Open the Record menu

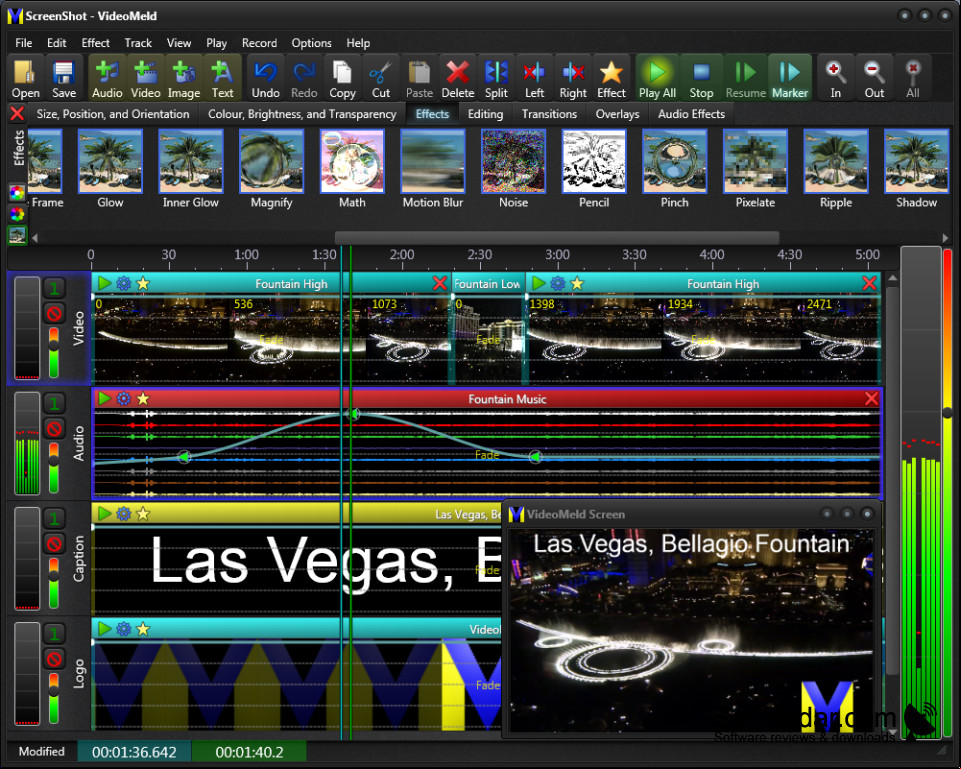[x=259, y=43]
